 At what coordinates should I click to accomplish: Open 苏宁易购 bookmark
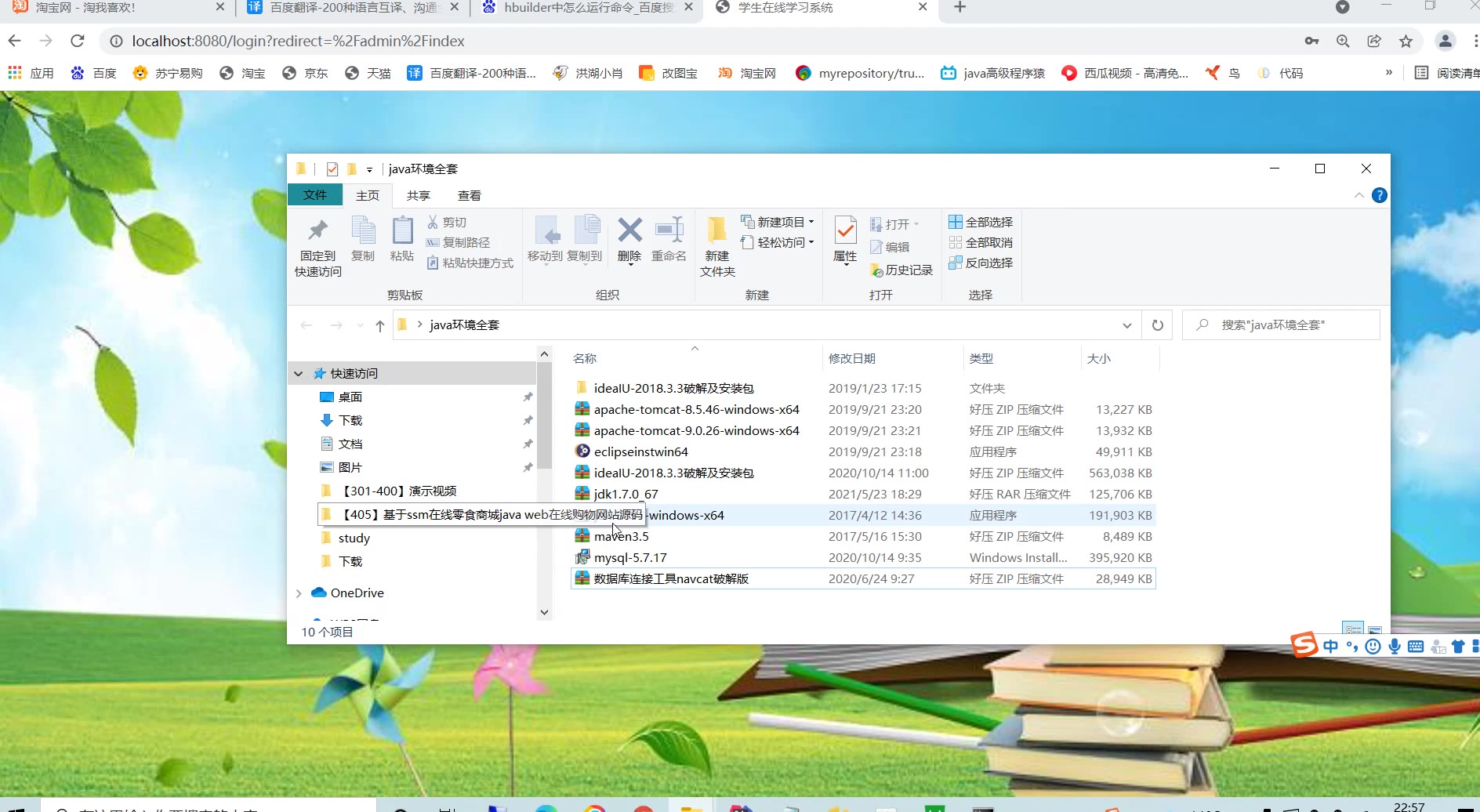[168, 73]
